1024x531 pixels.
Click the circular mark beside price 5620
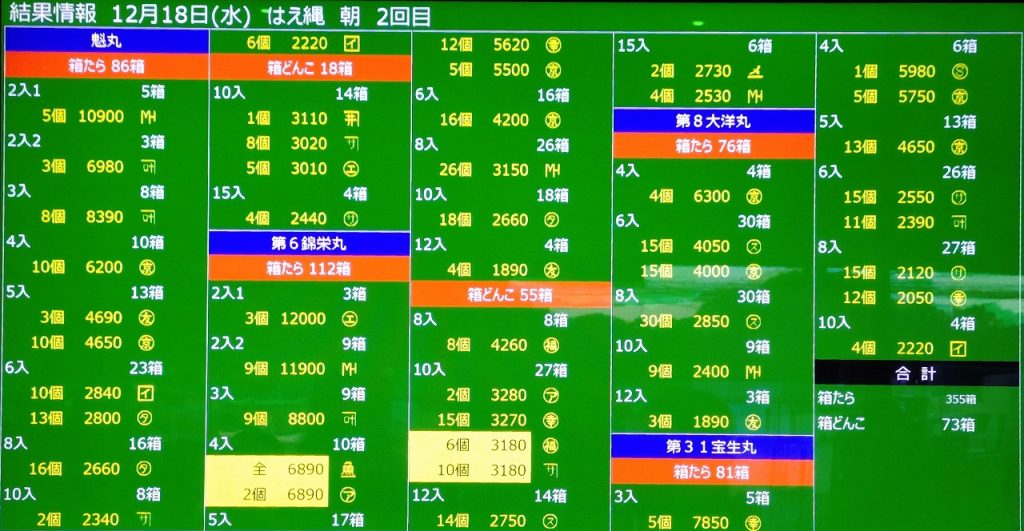pos(552,45)
